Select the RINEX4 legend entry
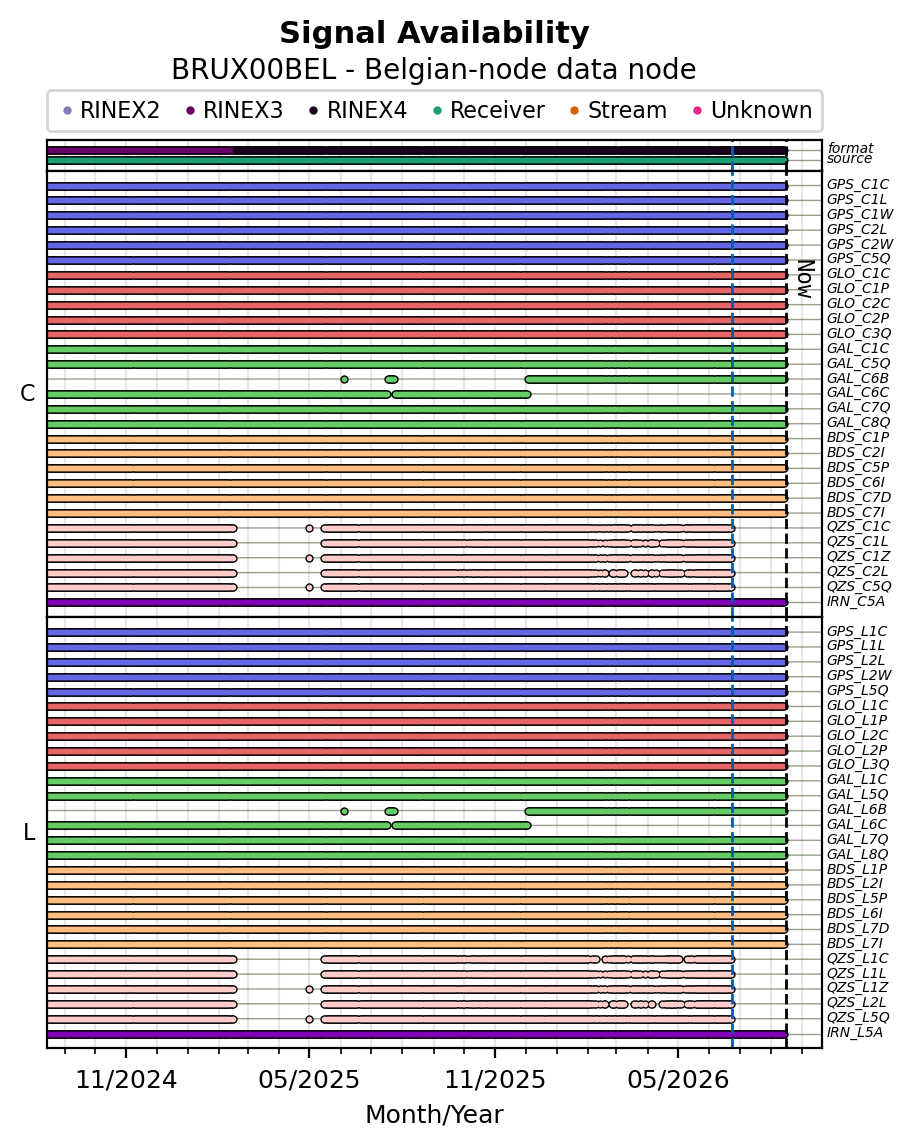The height and width of the screenshot is (1147, 914). [x=359, y=110]
